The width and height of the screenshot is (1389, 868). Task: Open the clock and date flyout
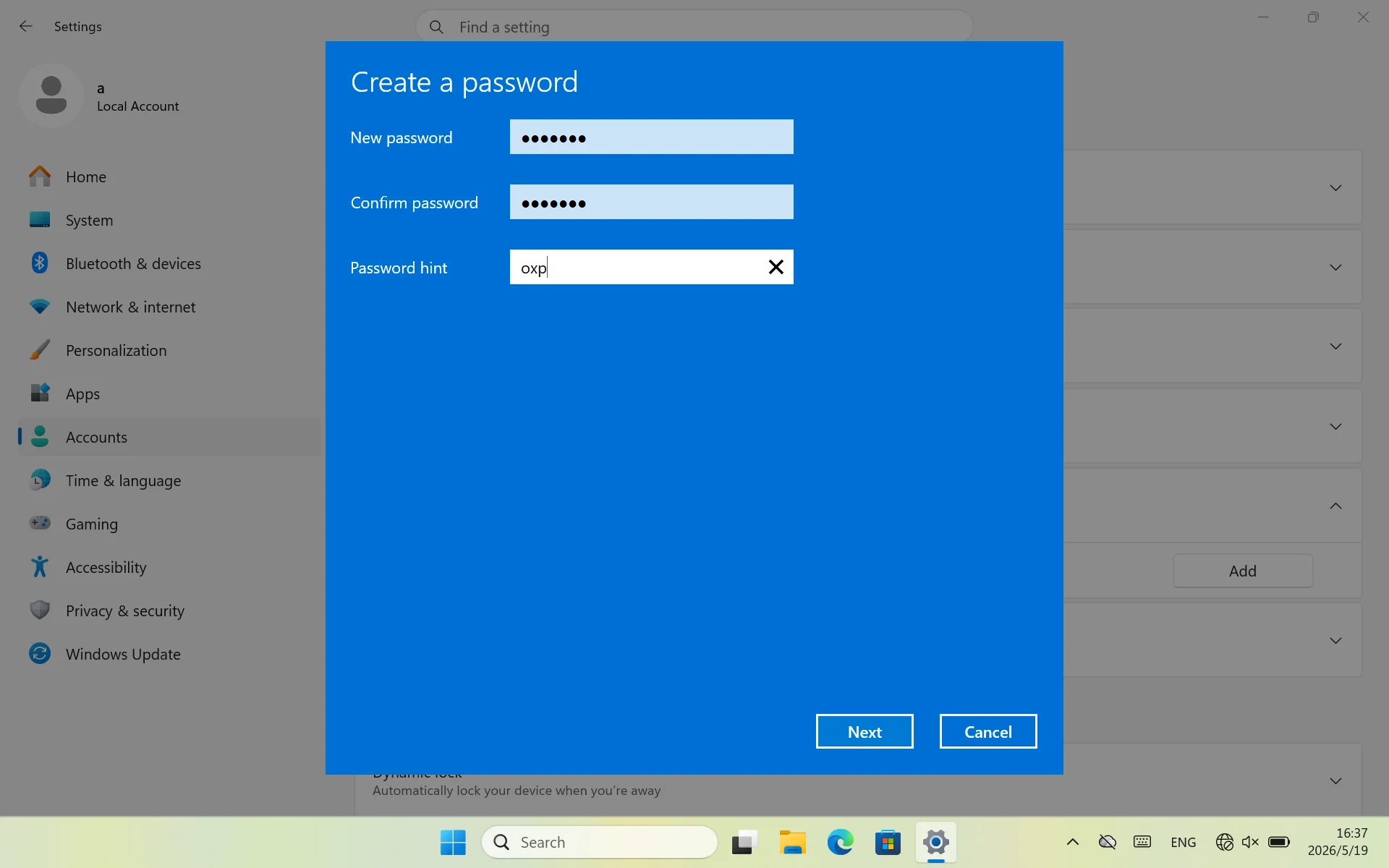[1338, 842]
